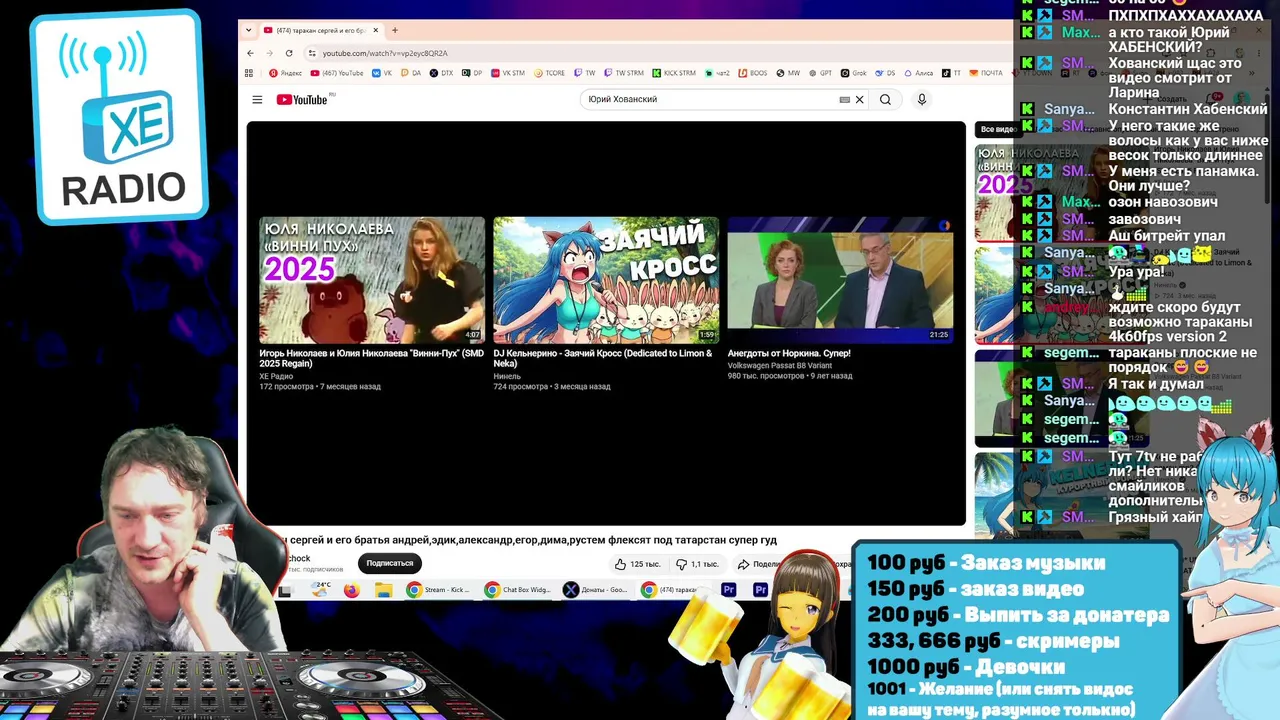Switch to the Stream - Kick Chrome window
This screenshot has width=1280, height=720.
coord(438,590)
